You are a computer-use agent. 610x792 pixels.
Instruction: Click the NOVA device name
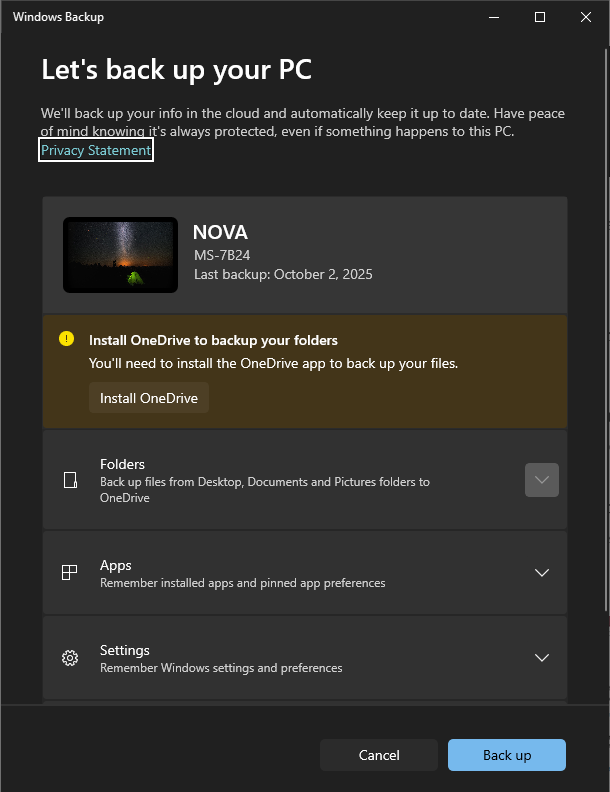click(220, 232)
